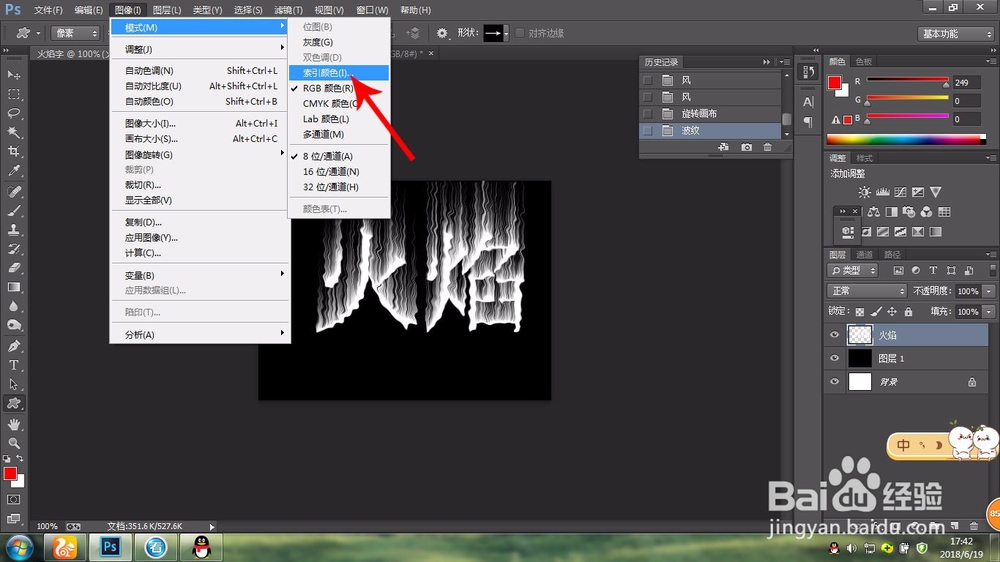Select the Eyedropper tool

click(13, 171)
